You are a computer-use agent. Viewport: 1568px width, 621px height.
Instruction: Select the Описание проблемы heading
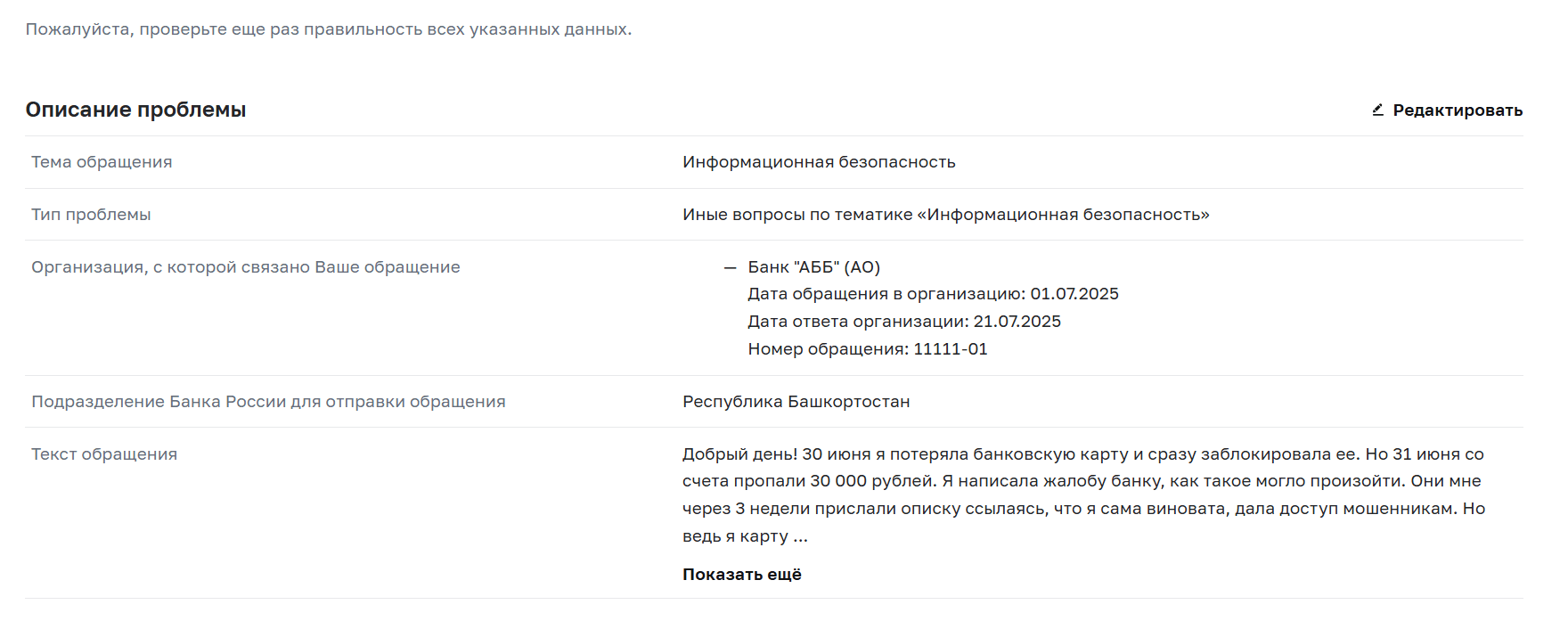pos(135,110)
